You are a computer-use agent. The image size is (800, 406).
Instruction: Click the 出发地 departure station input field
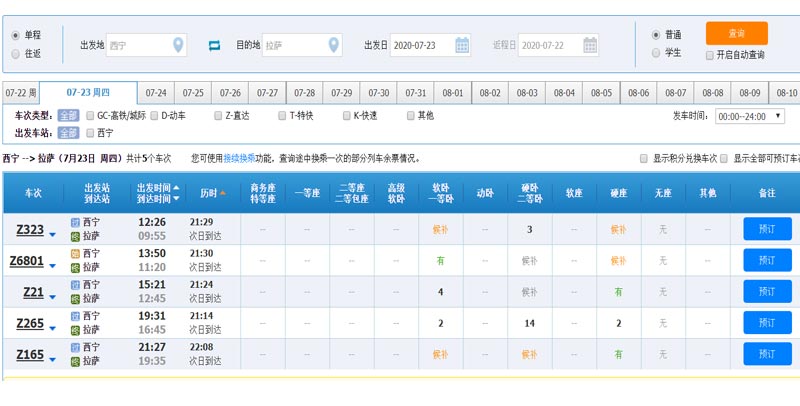pyautogui.click(x=146, y=45)
